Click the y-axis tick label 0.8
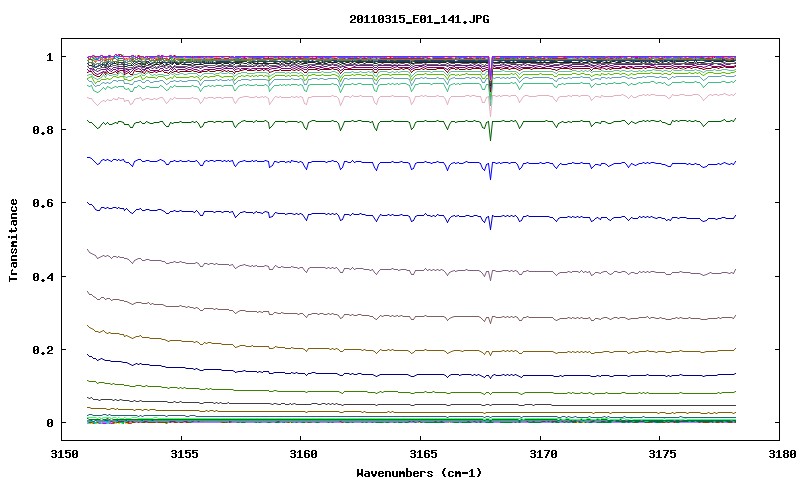 [x=43, y=130]
